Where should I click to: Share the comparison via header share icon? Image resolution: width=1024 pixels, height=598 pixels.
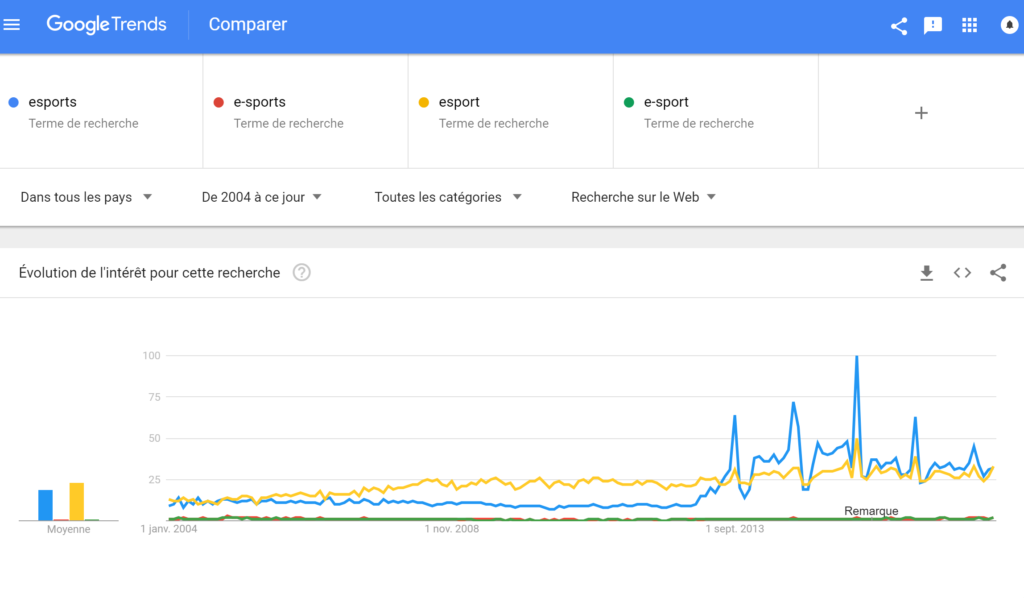899,25
